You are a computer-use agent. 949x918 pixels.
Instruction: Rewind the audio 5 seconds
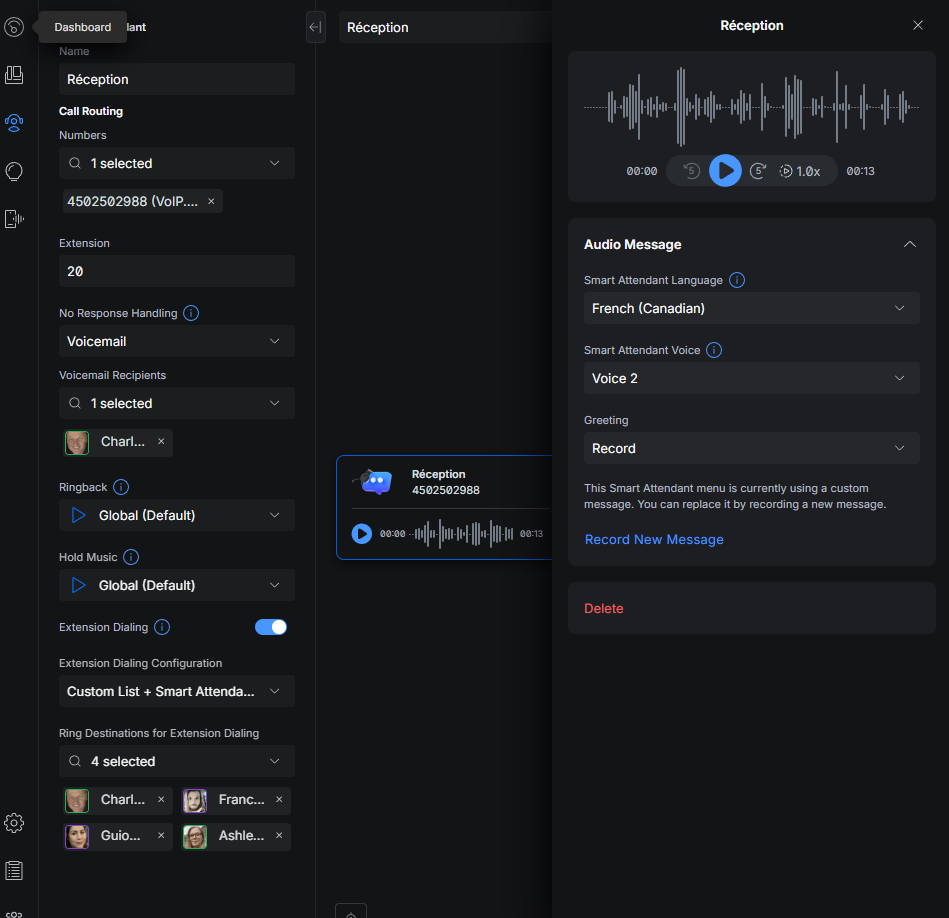coord(691,171)
